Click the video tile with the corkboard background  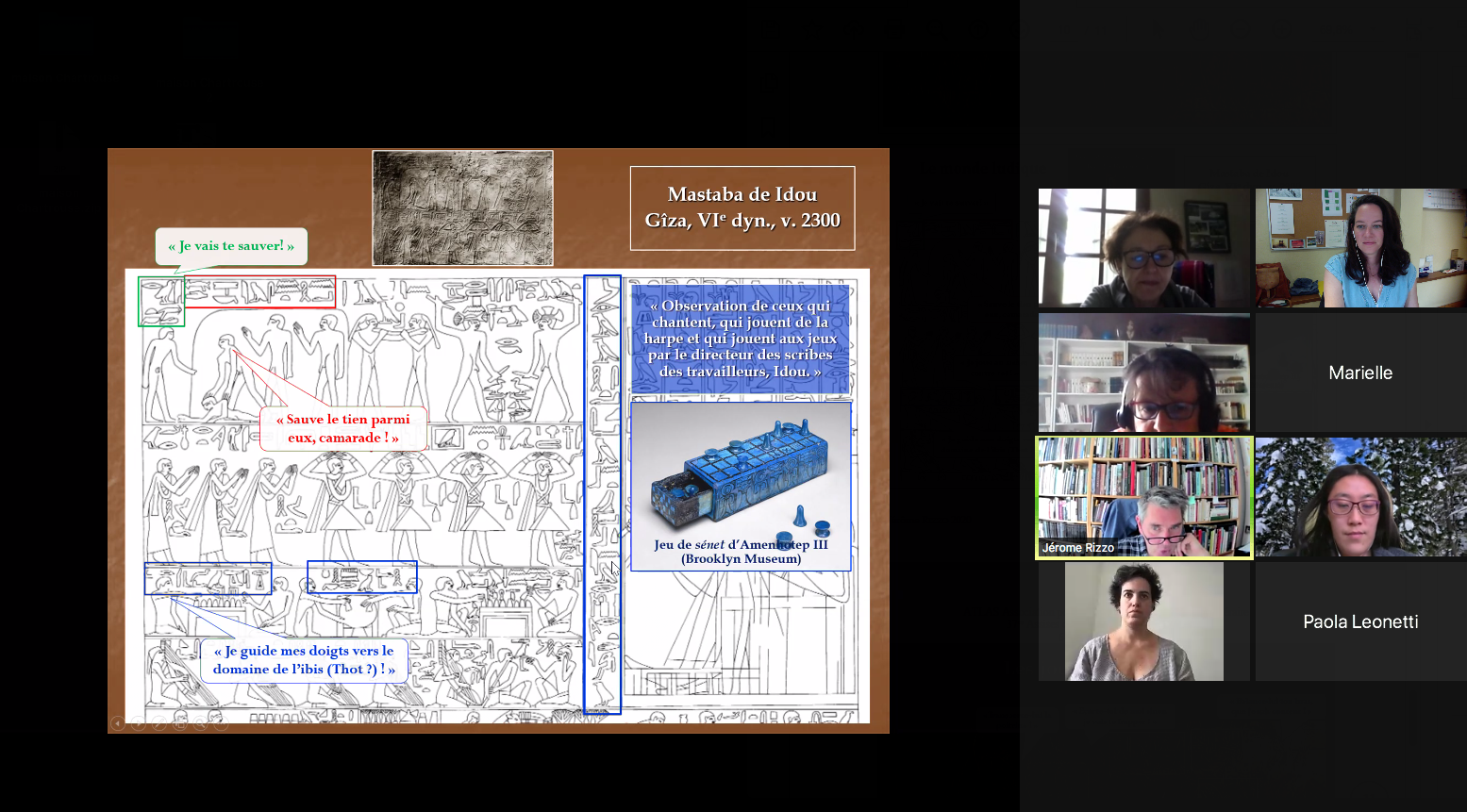click(x=1359, y=248)
